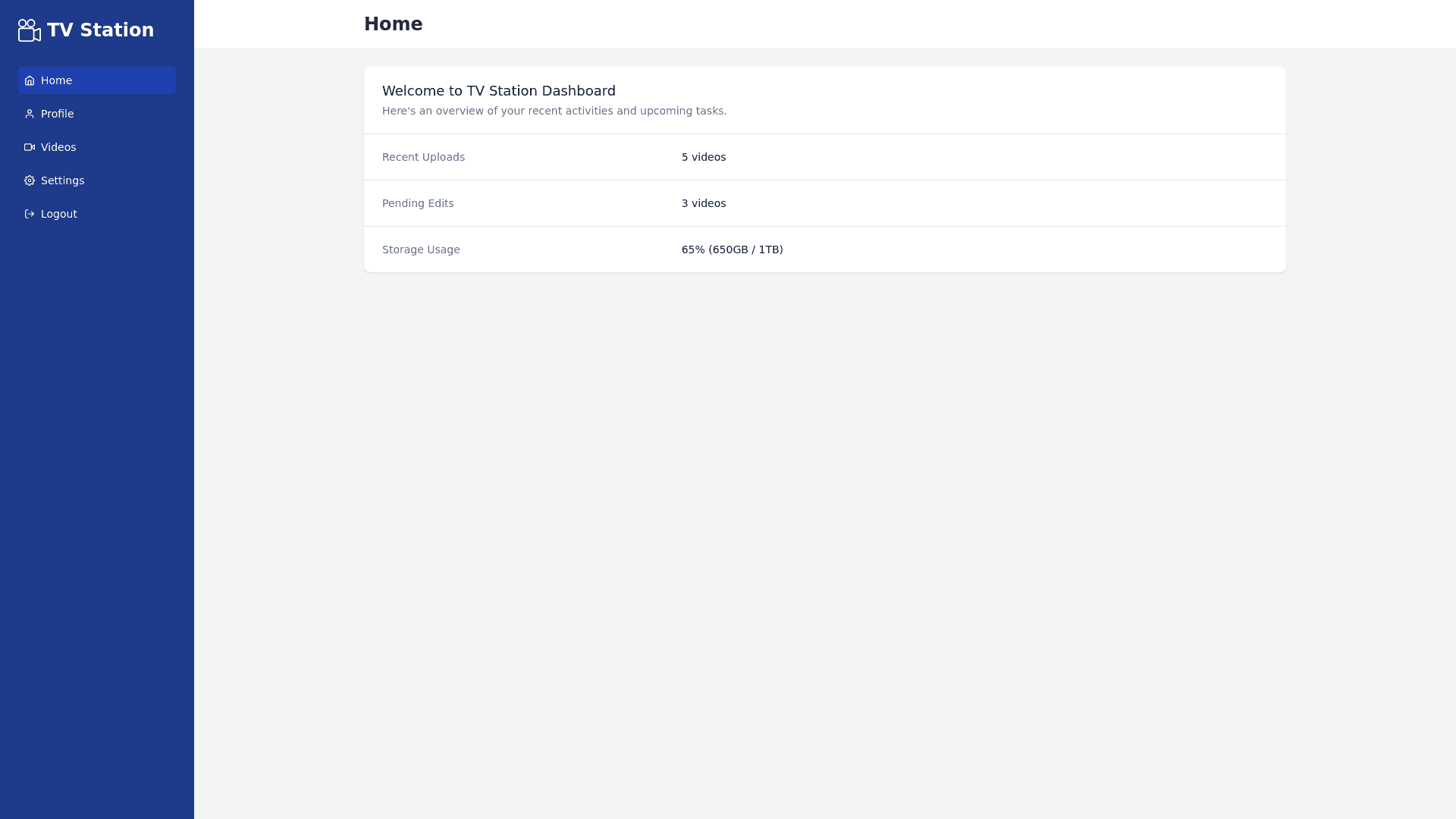This screenshot has width=1456, height=819.
Task: Click the TV Station brand title
Action: [100, 30]
